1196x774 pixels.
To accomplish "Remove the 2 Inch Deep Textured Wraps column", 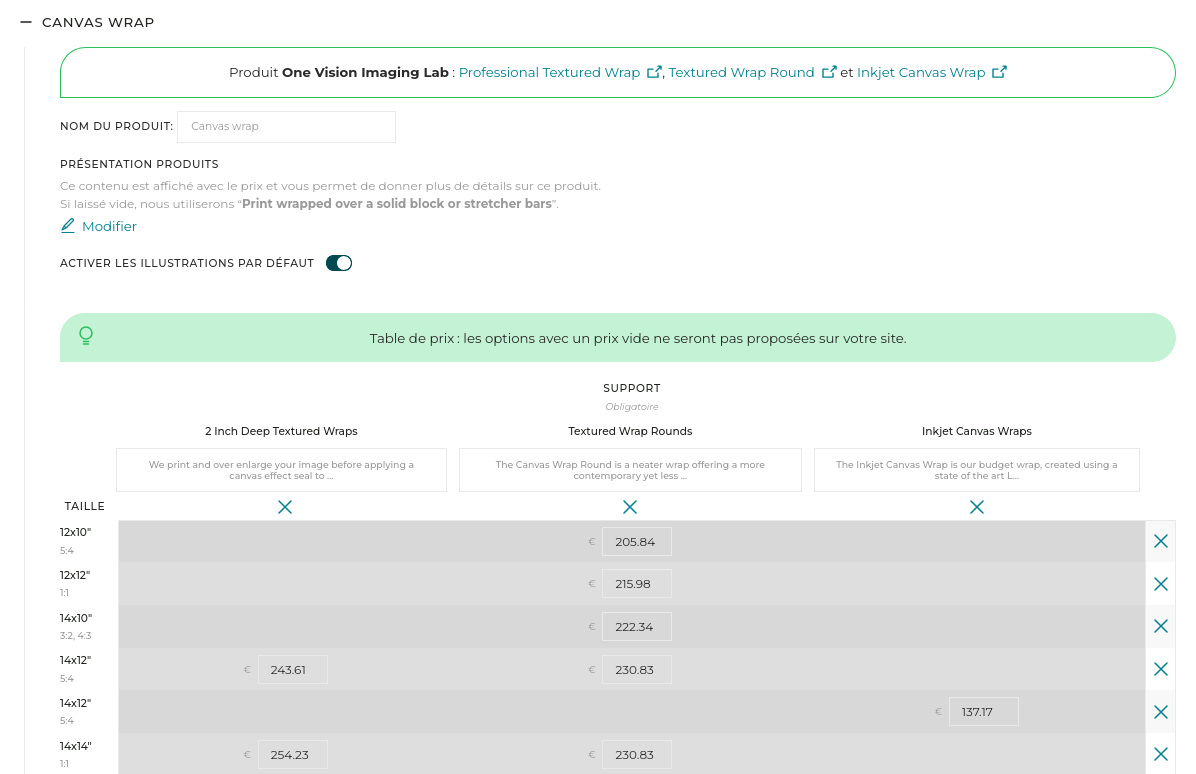I will click(x=285, y=507).
